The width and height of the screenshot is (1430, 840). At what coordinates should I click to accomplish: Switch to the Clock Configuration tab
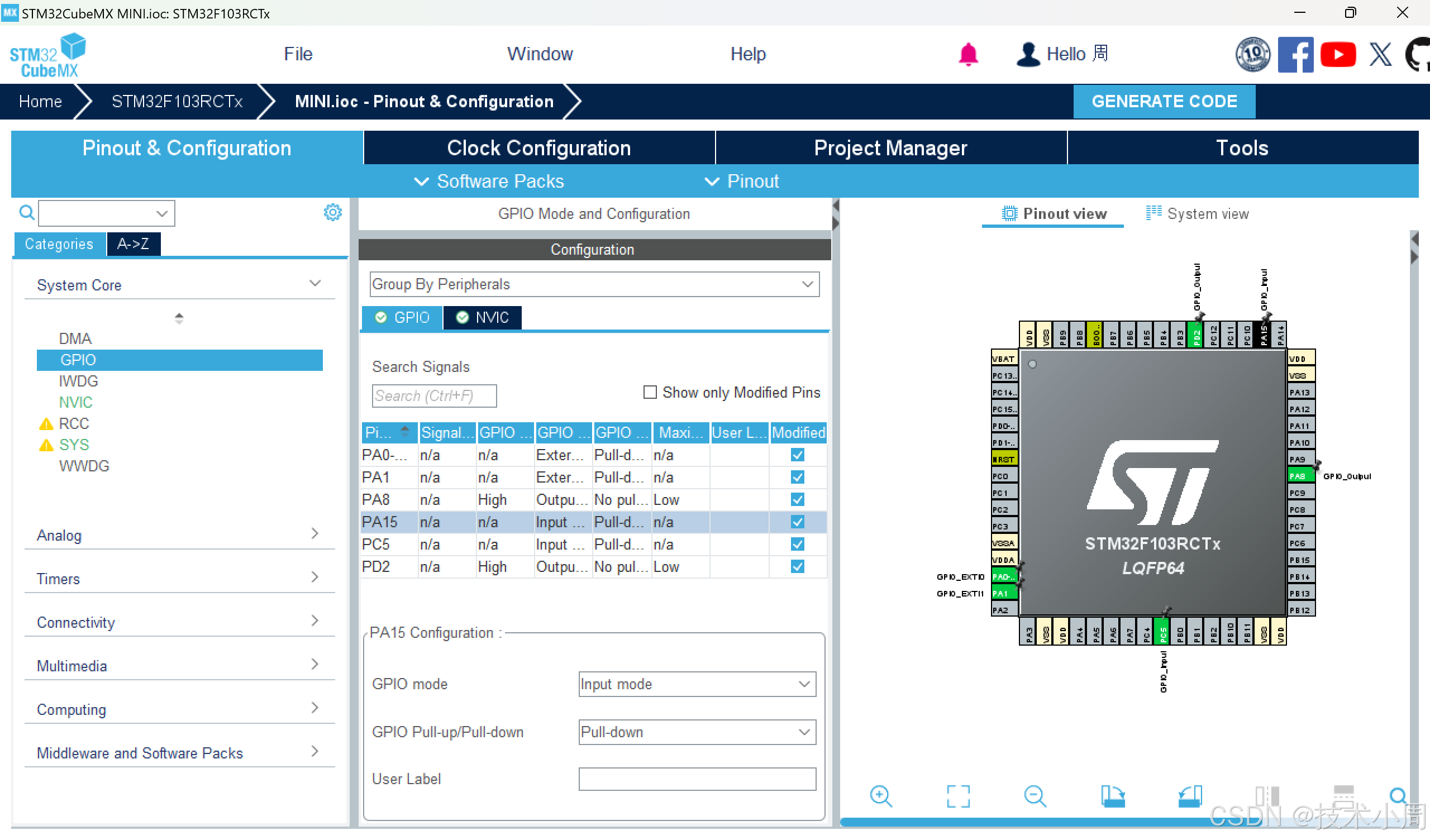[x=538, y=148]
